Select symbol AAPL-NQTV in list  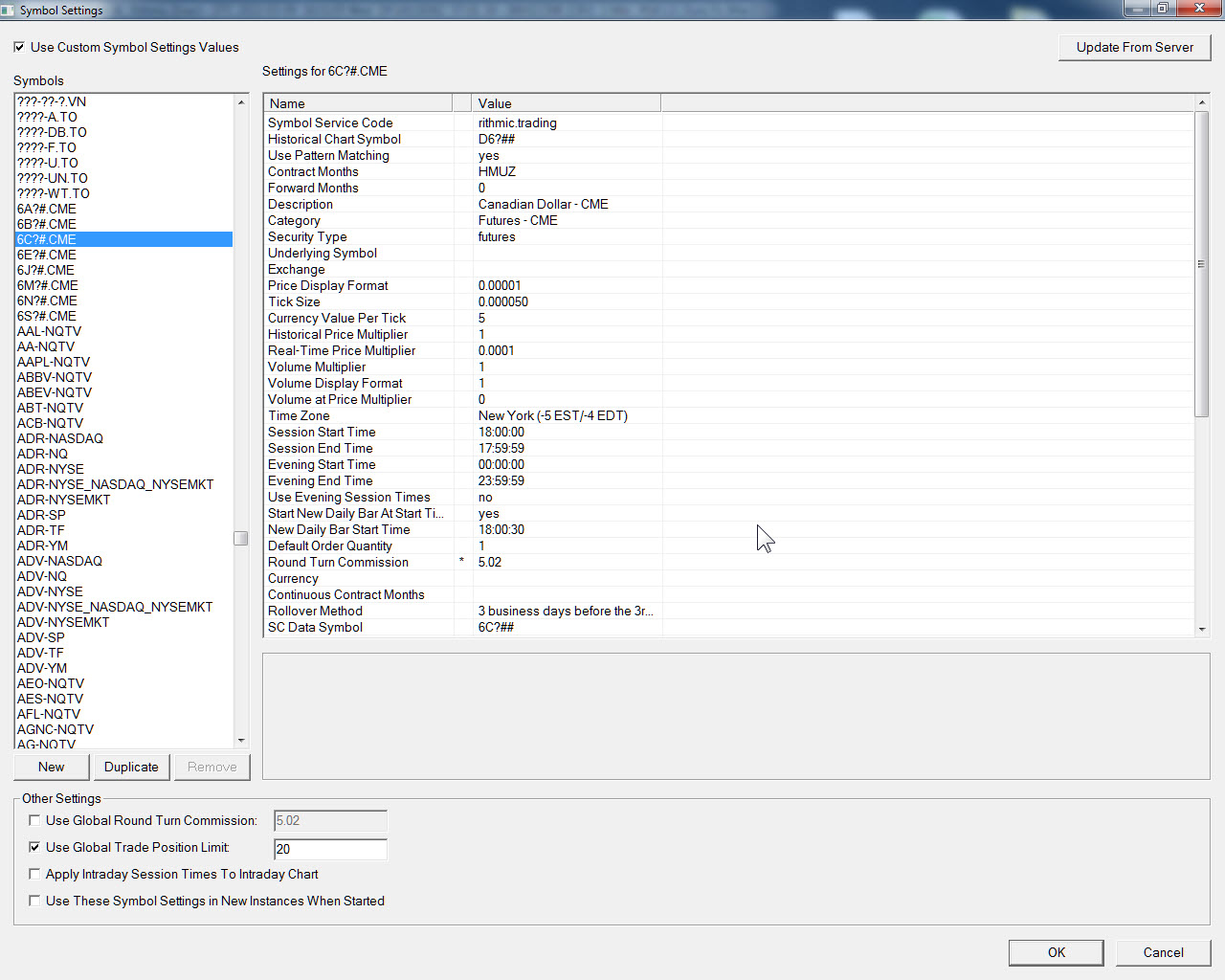coord(123,362)
